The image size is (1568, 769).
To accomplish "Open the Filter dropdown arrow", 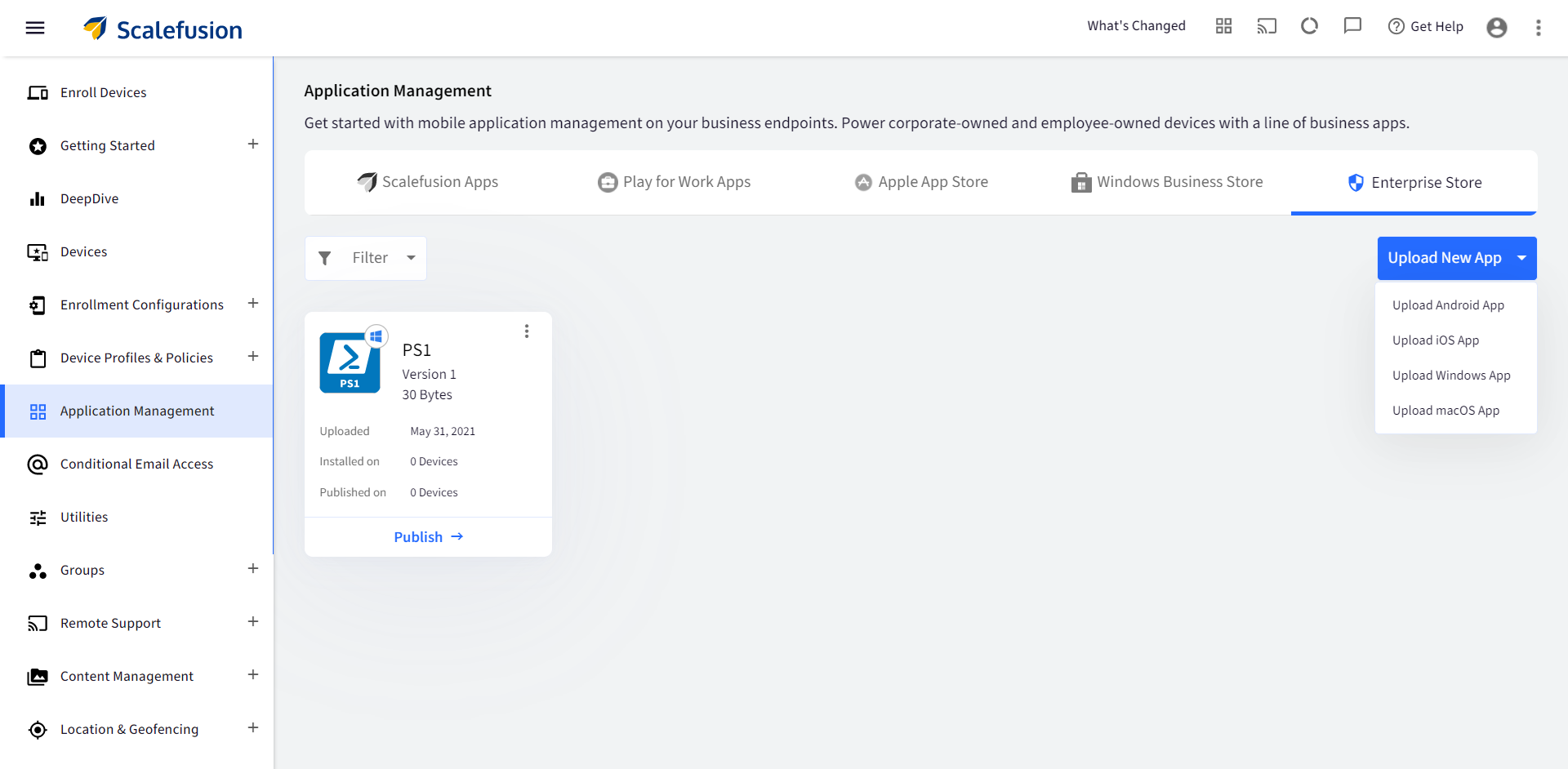I will pyautogui.click(x=411, y=258).
